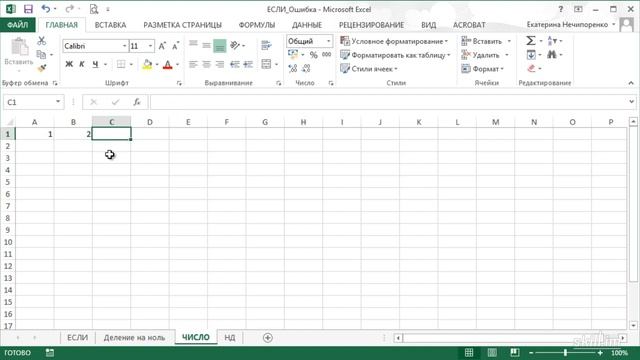Switch to Page Layout view in status bar

click(x=492, y=352)
